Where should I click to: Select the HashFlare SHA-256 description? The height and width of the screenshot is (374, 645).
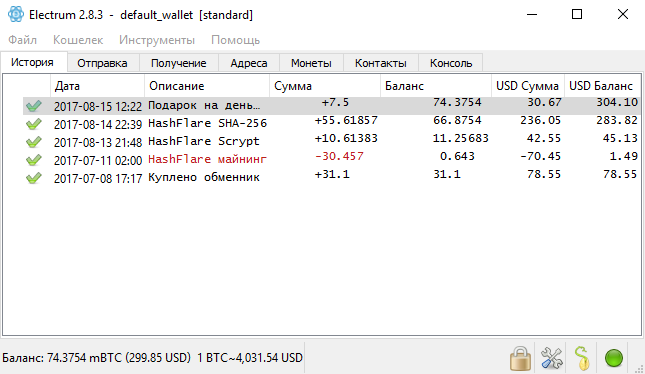point(207,123)
